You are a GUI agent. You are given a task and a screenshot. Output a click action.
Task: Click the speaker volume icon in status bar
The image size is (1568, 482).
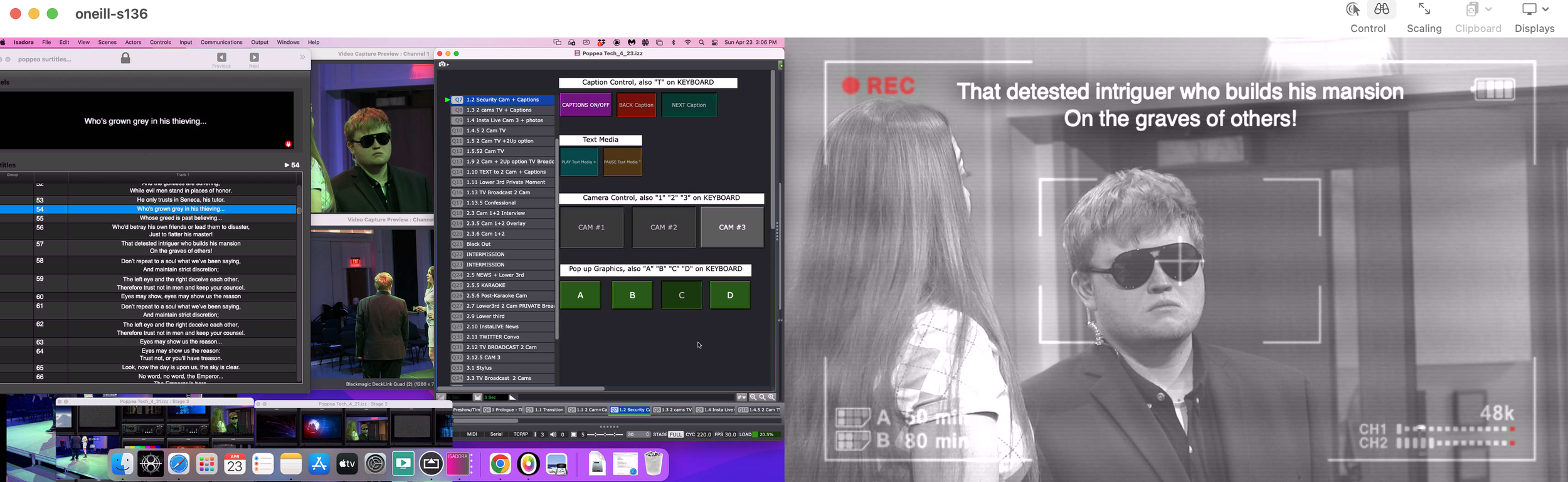[553, 434]
